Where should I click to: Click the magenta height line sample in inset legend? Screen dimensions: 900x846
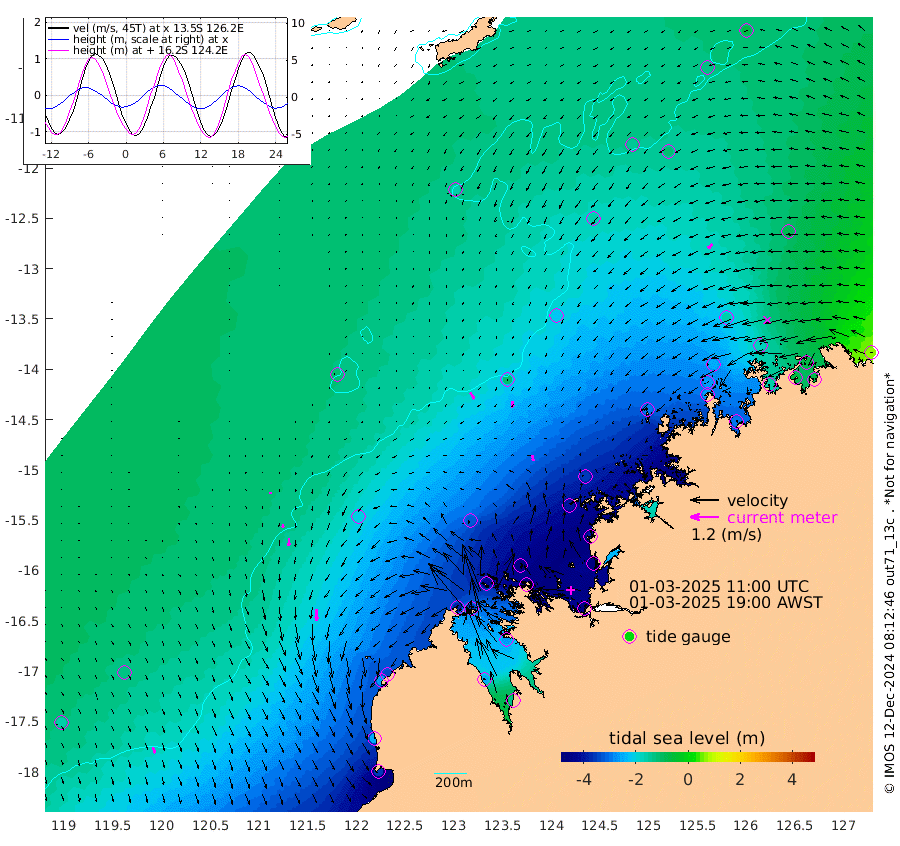(59, 50)
